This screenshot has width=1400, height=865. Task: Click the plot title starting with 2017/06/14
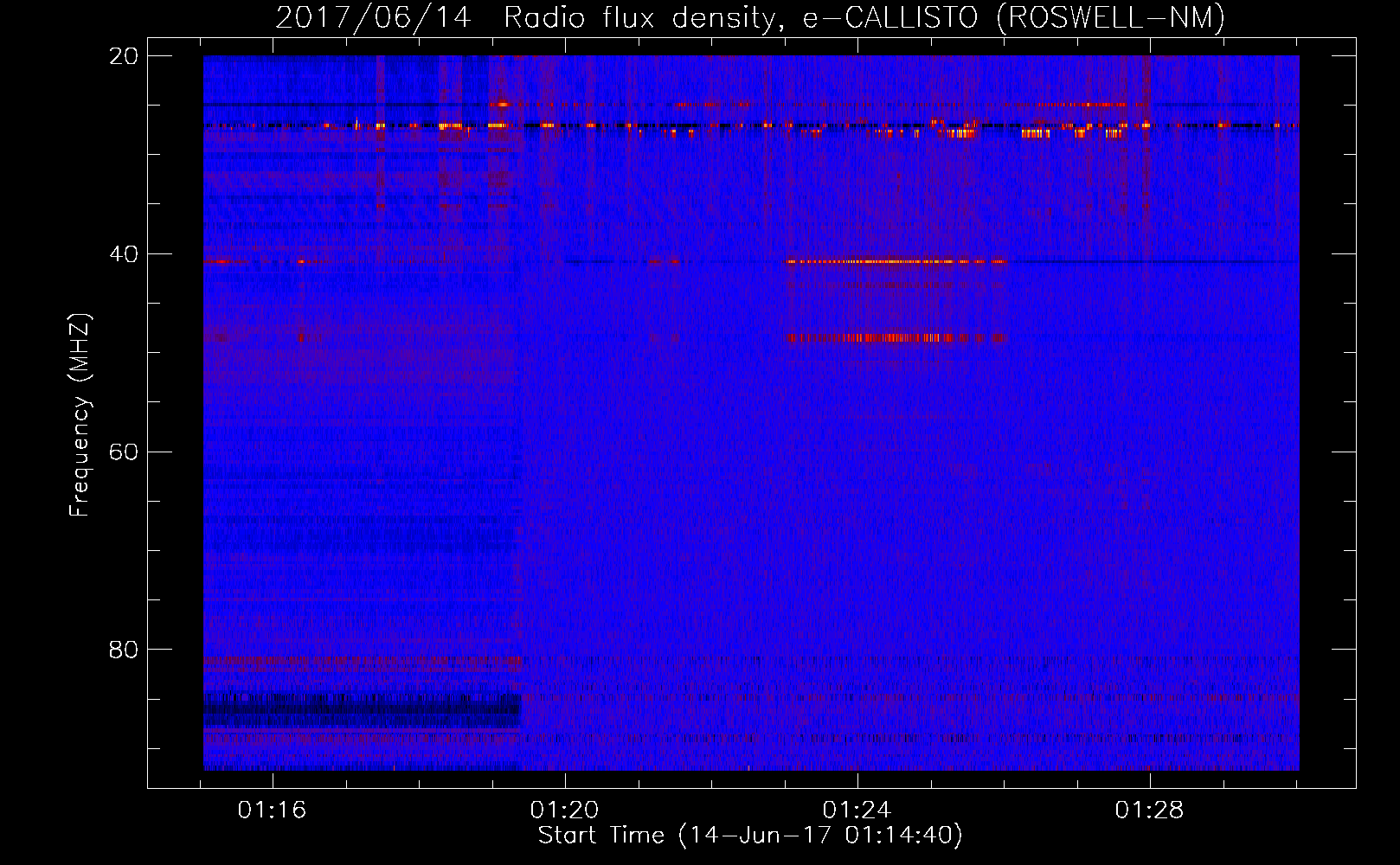(750, 17)
